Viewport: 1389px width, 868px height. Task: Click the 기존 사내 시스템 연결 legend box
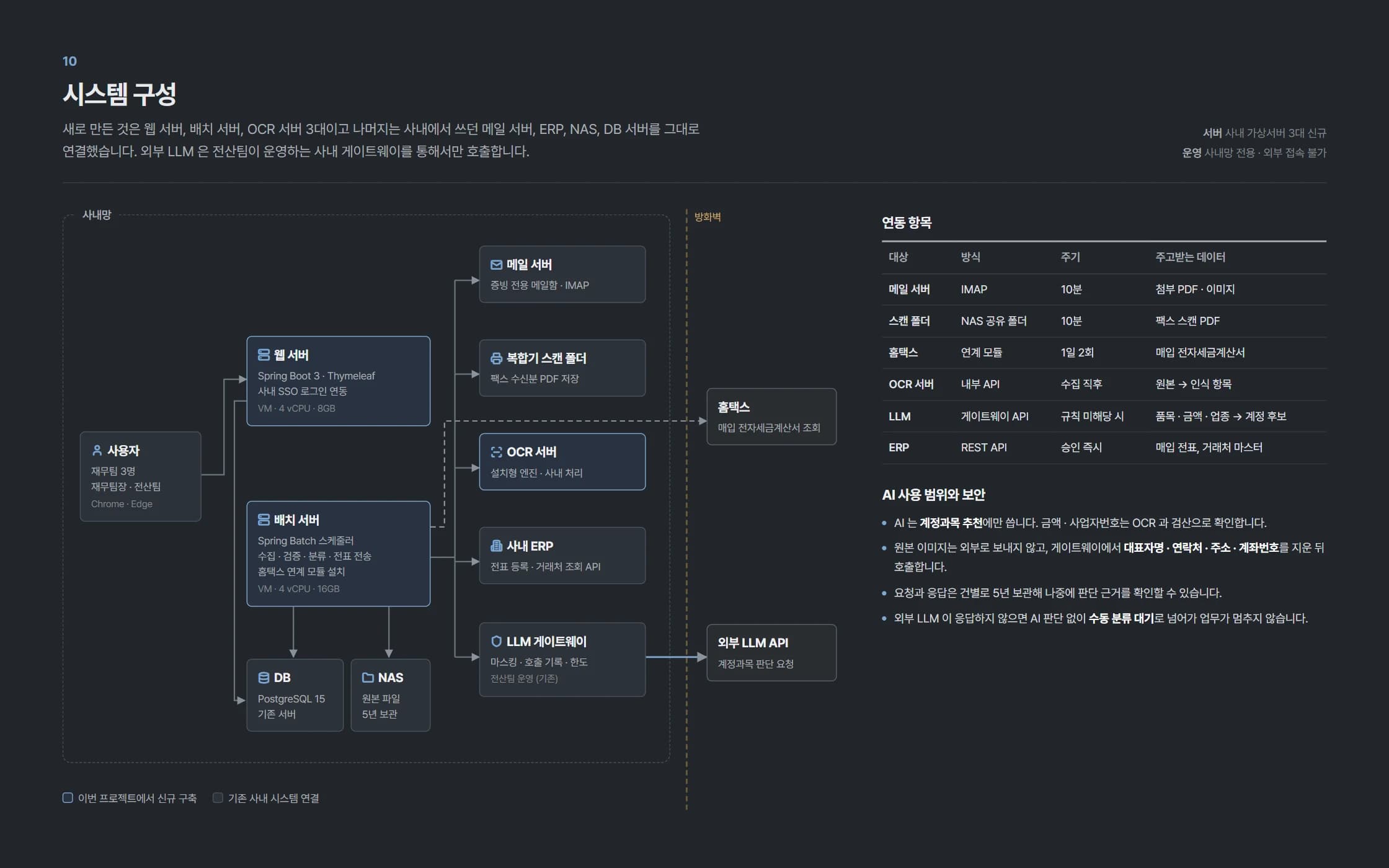(x=218, y=798)
